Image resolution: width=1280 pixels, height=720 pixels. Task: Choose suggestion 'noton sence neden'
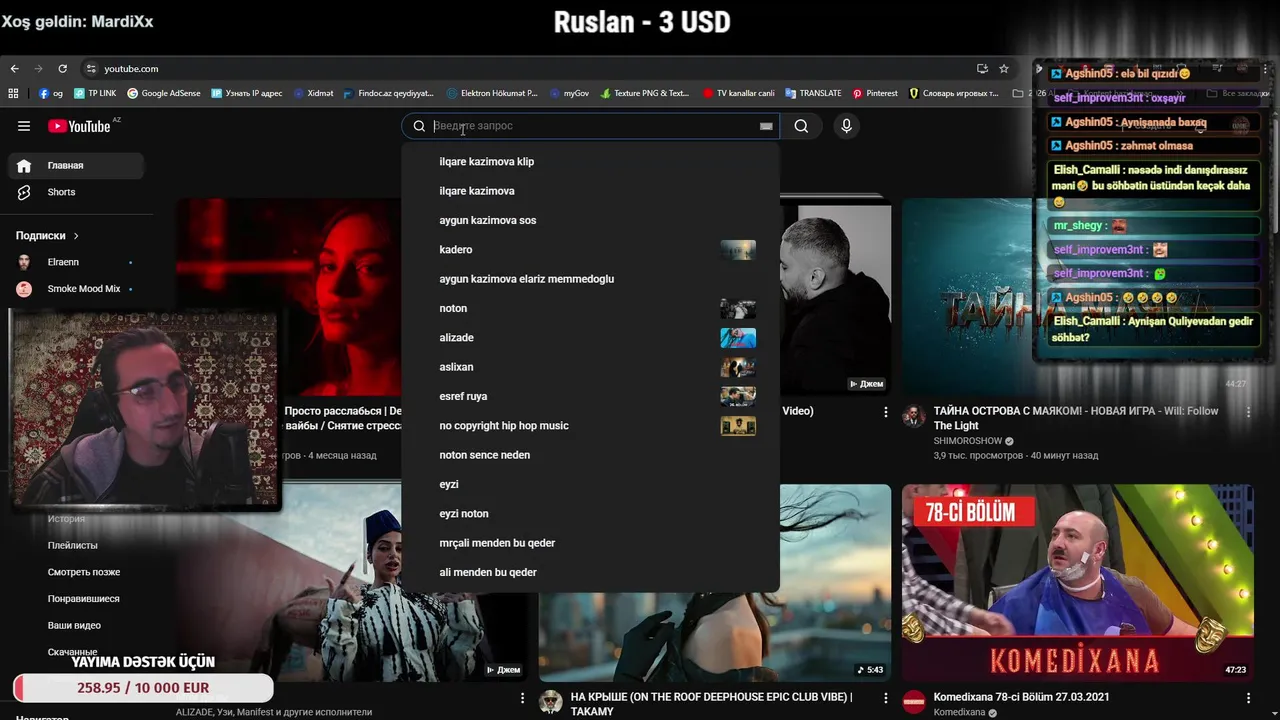[590, 455]
